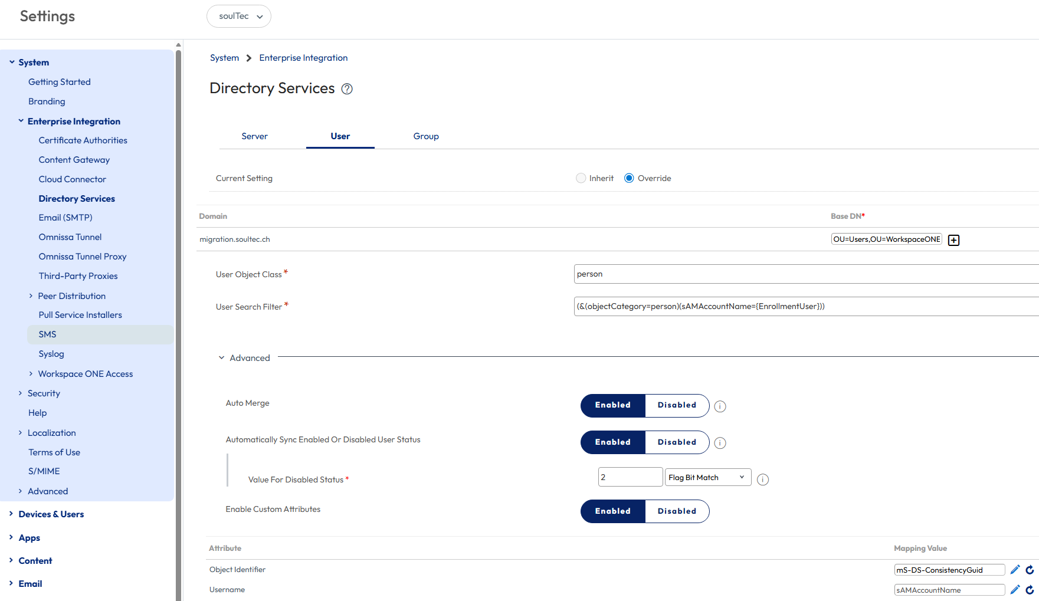
Task: Show info for Value For Disabled Status
Action: [763, 479]
